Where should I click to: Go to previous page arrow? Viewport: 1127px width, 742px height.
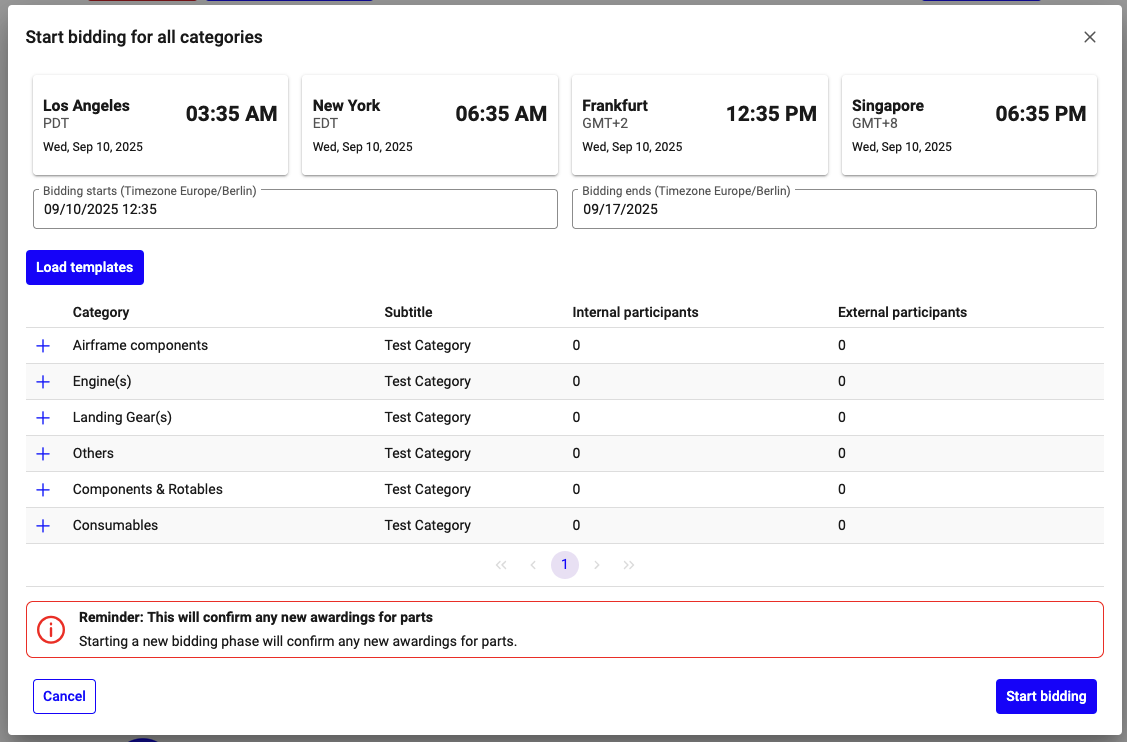533,565
